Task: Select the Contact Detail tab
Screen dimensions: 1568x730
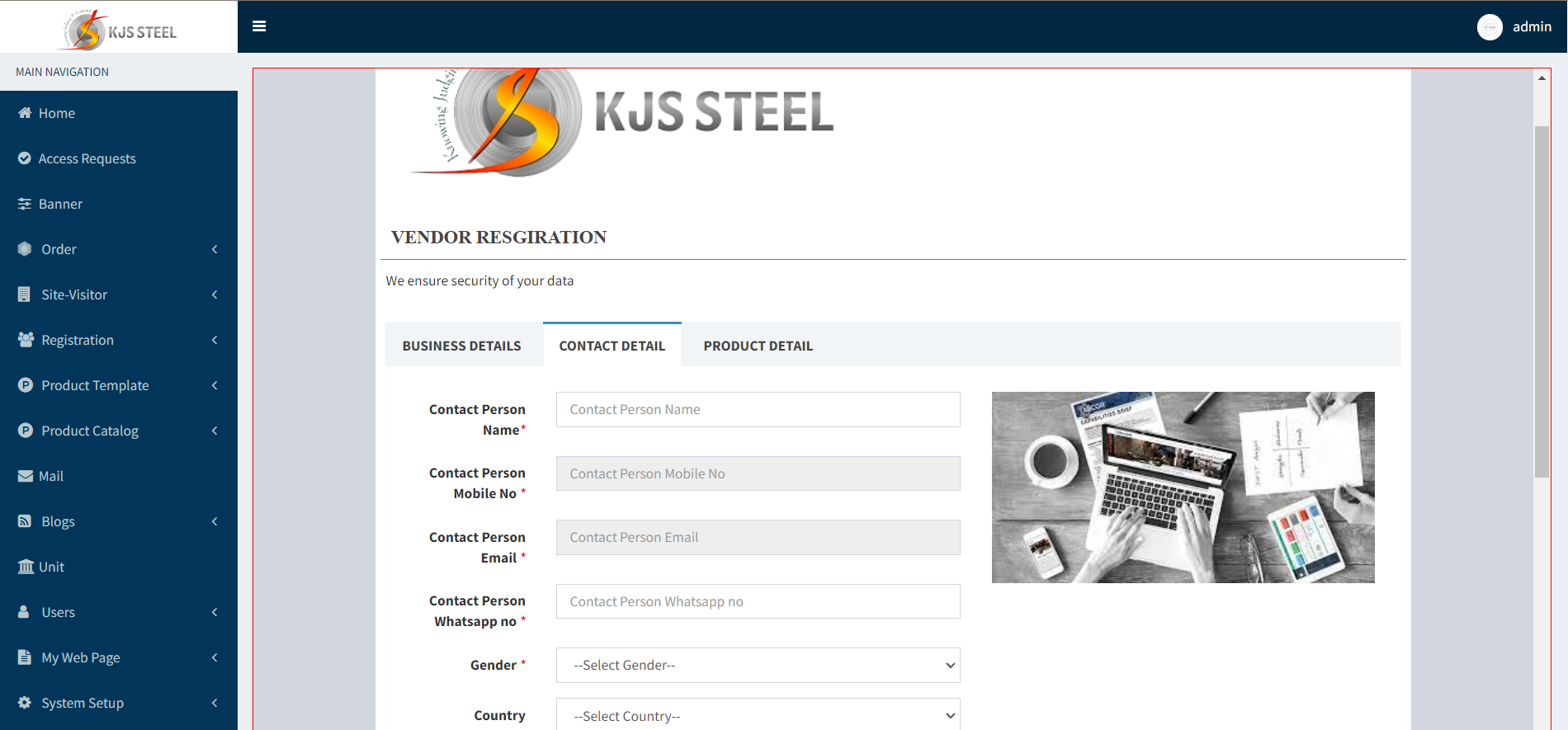Action: pos(612,346)
